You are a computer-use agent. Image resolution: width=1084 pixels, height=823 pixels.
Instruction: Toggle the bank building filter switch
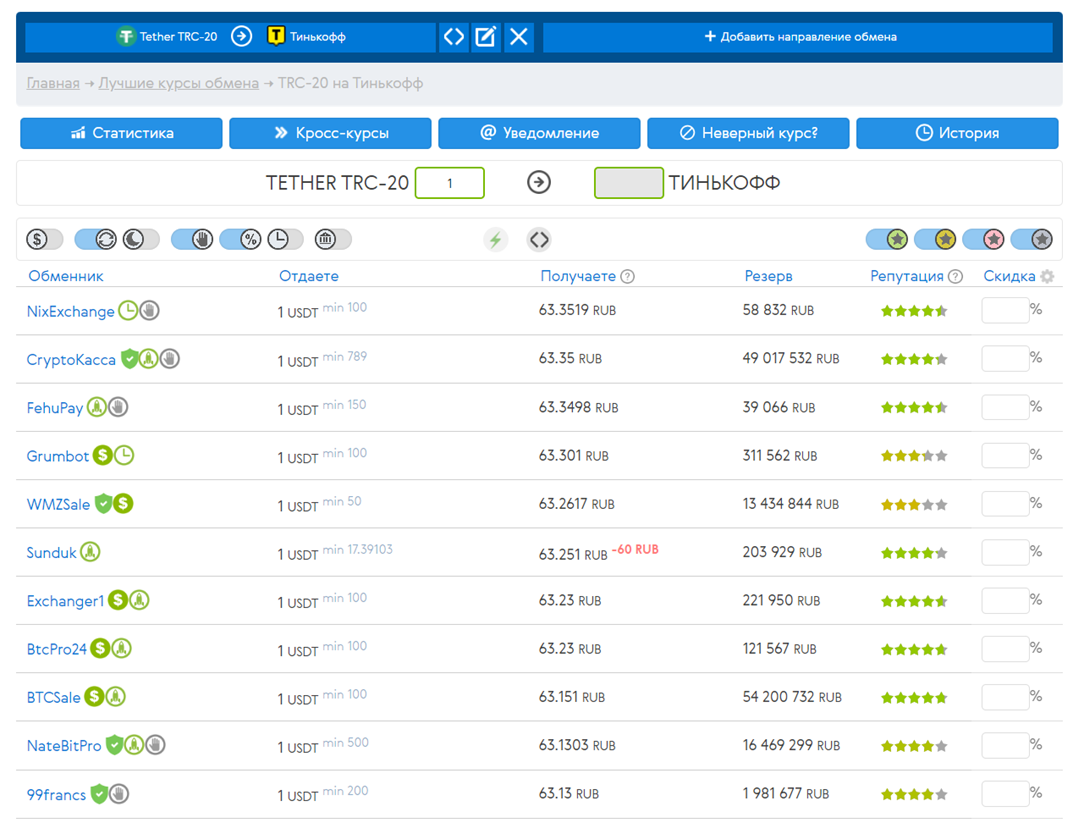(x=333, y=240)
